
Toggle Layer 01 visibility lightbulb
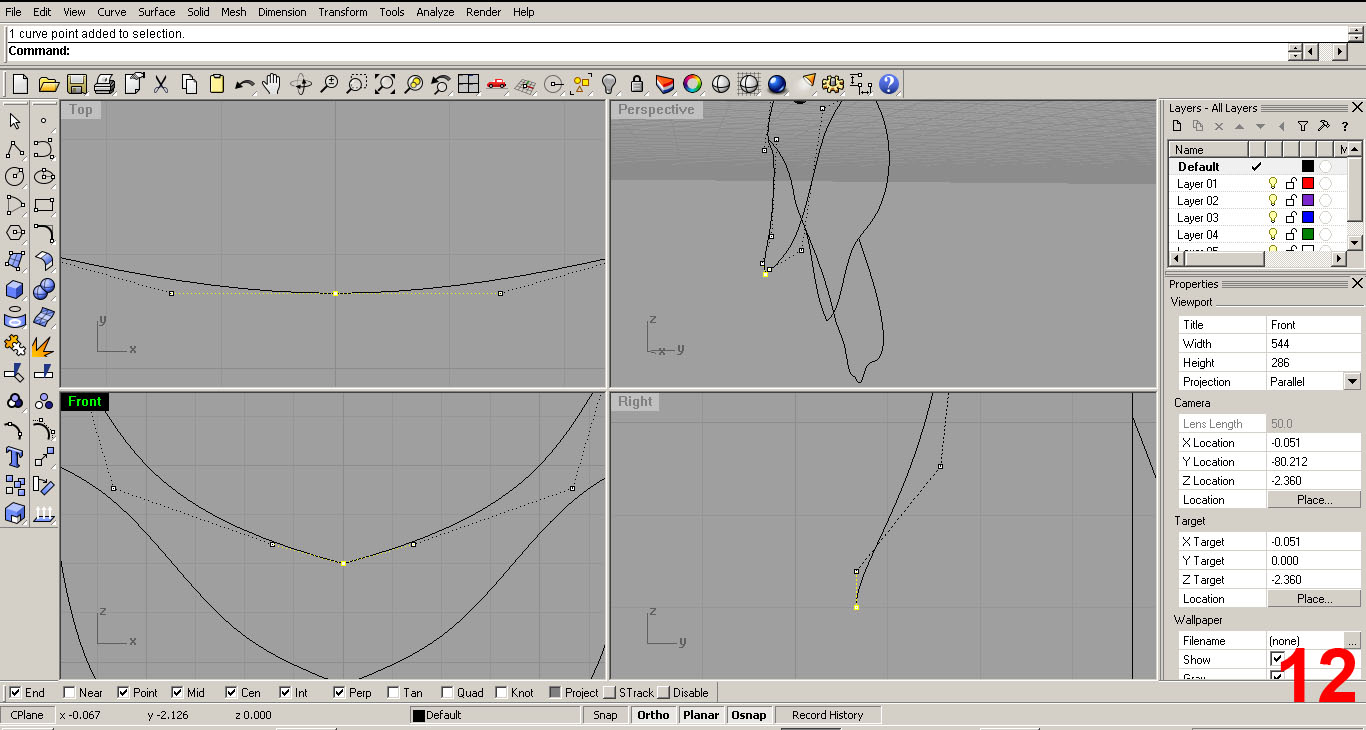coord(1273,184)
